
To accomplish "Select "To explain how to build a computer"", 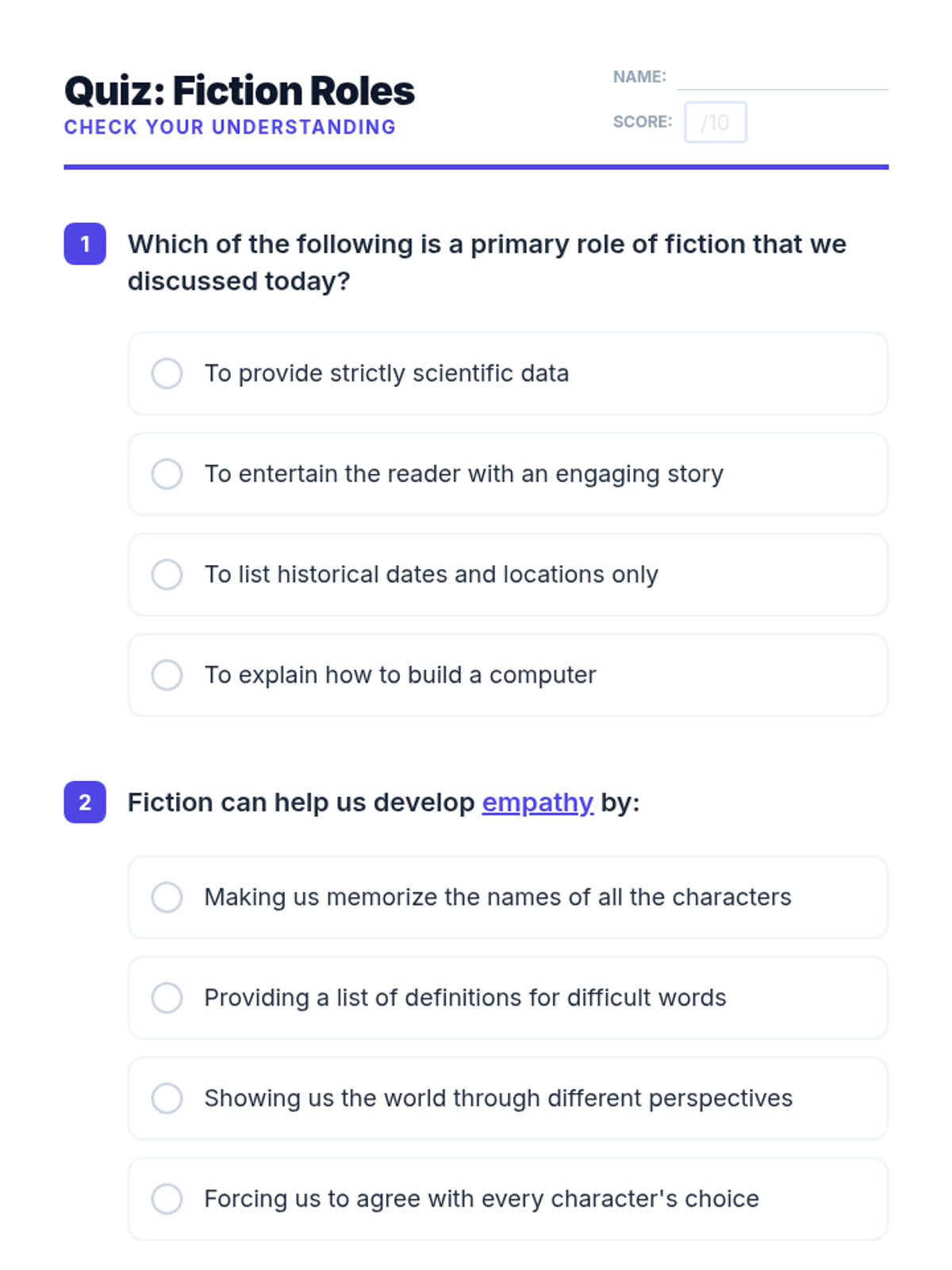I will (167, 675).
